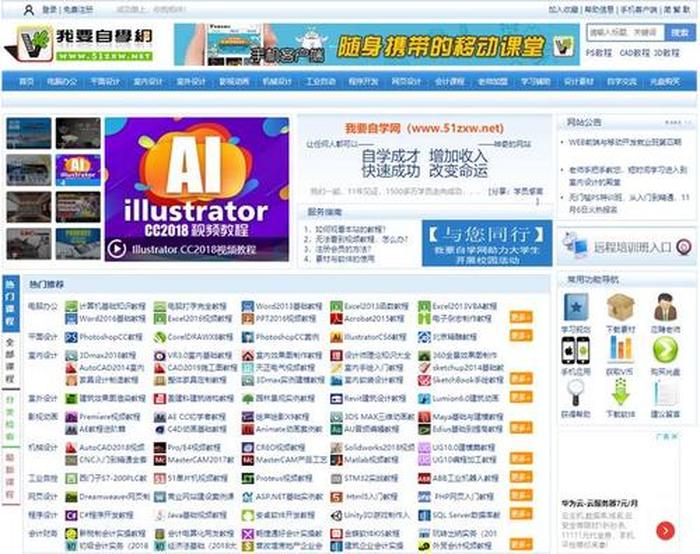Open the 下载素材 cardboard box icon
Image resolution: width=700 pixels, height=554 pixels.
(621, 307)
